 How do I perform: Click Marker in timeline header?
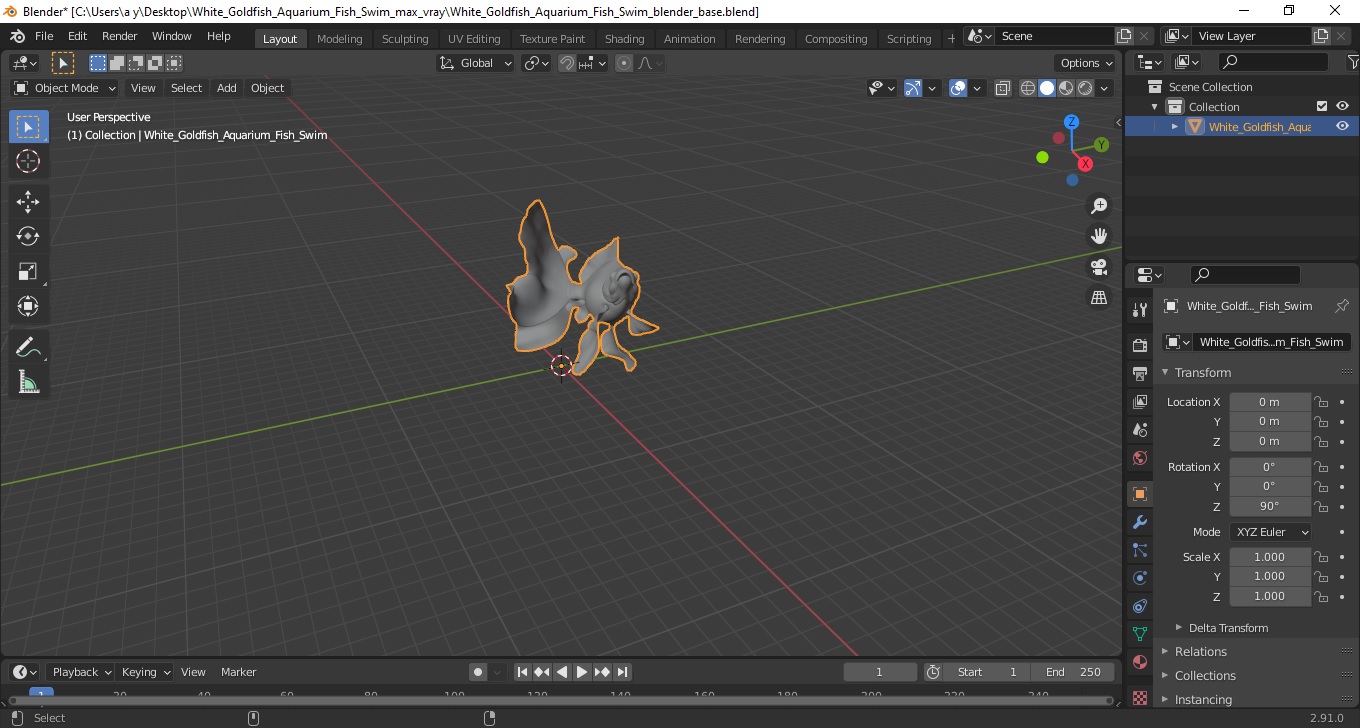click(x=238, y=672)
